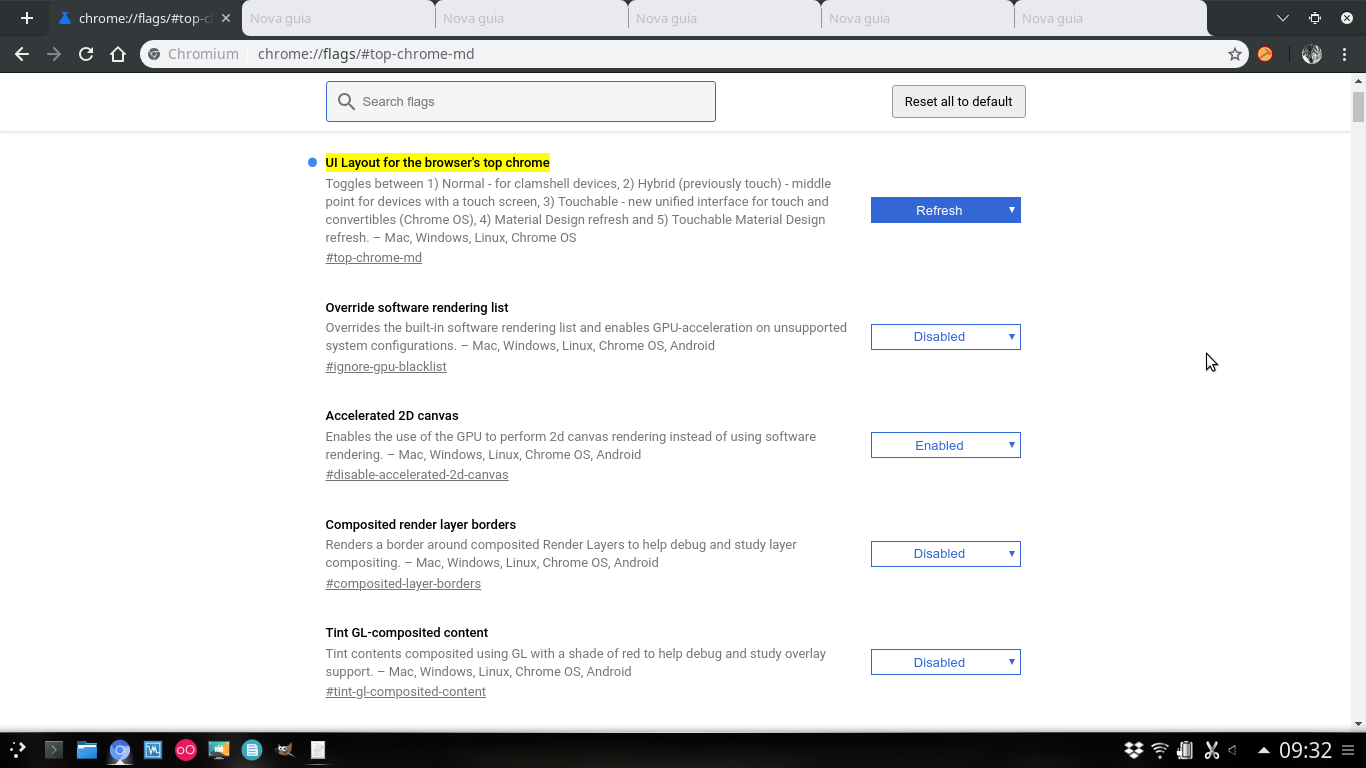Launch the terminal from the taskbar
The height and width of the screenshot is (768, 1366).
(x=53, y=750)
